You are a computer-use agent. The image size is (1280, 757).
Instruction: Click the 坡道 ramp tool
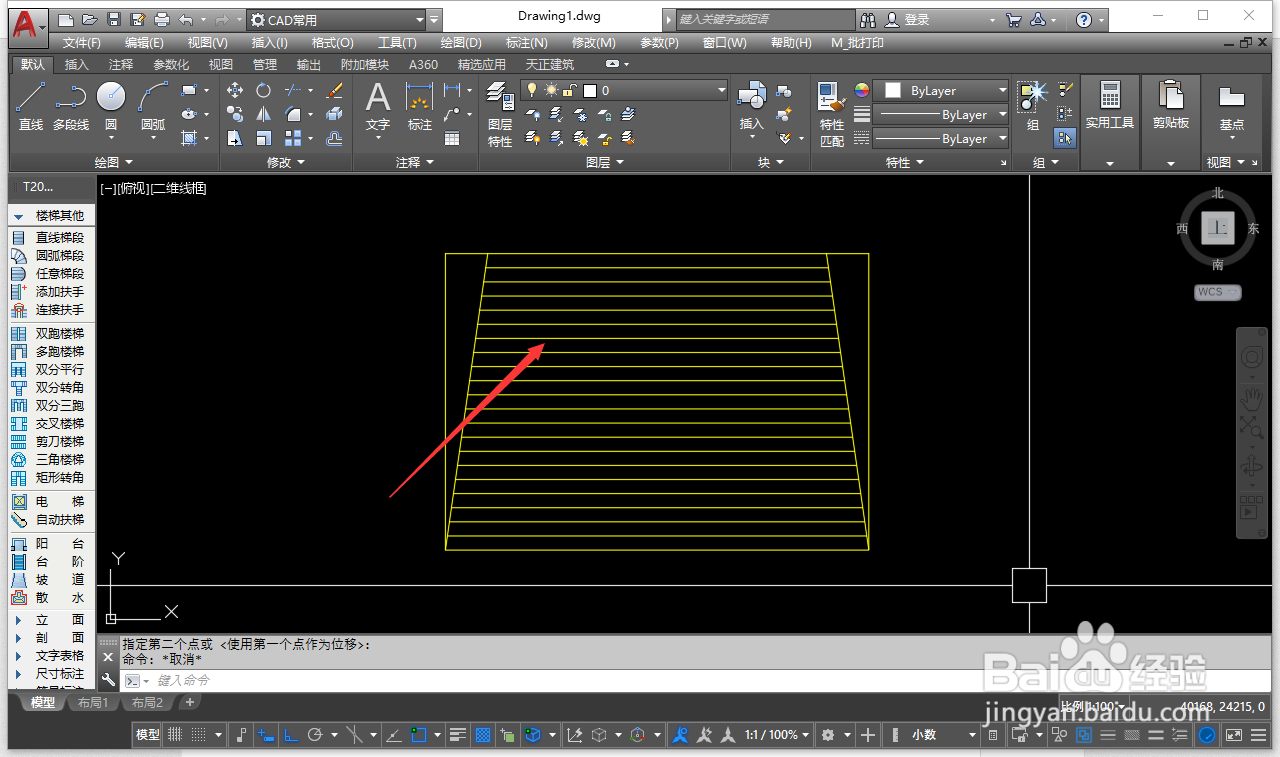click(47, 580)
